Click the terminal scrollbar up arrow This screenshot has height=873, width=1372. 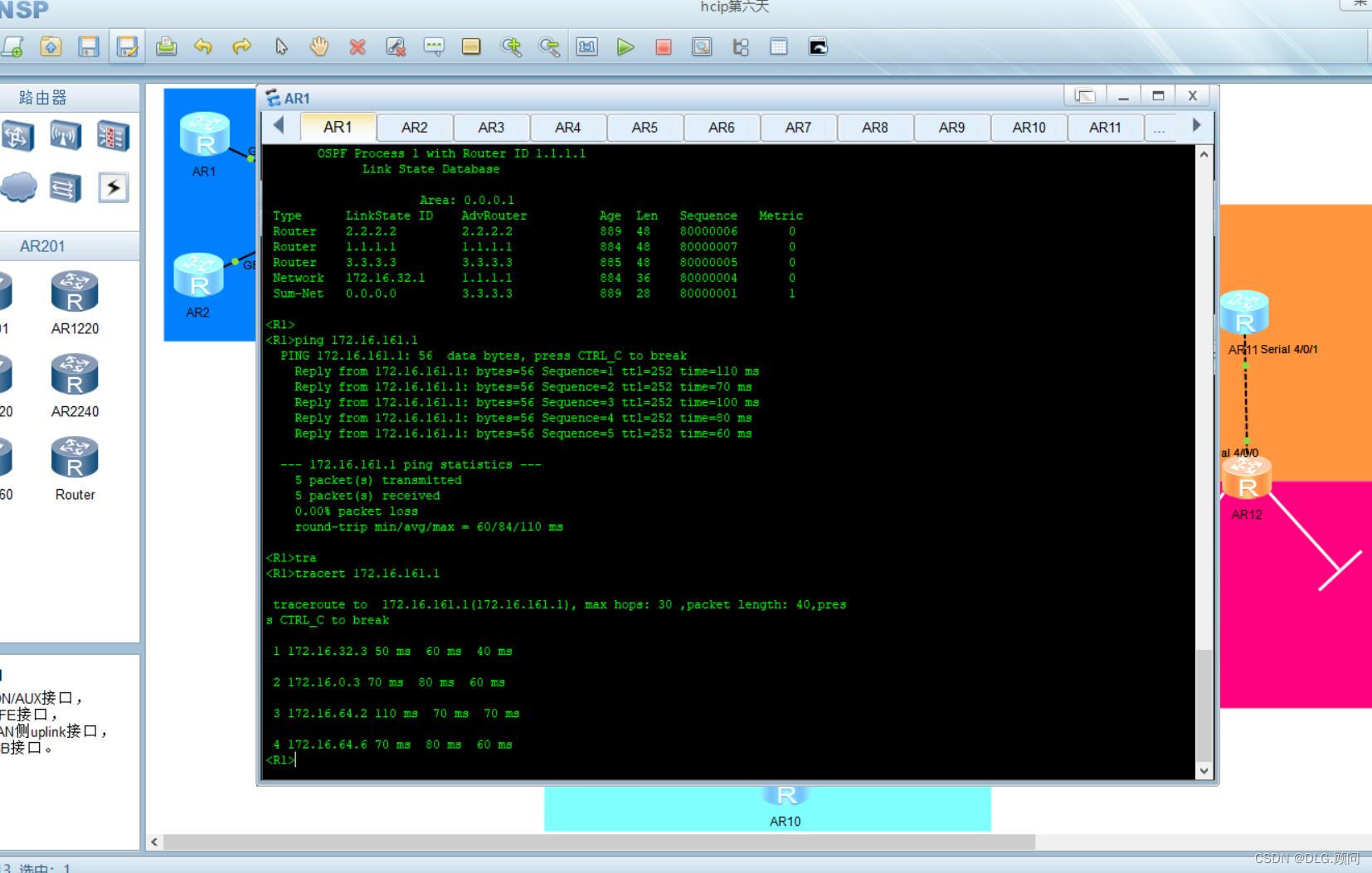tap(1204, 154)
